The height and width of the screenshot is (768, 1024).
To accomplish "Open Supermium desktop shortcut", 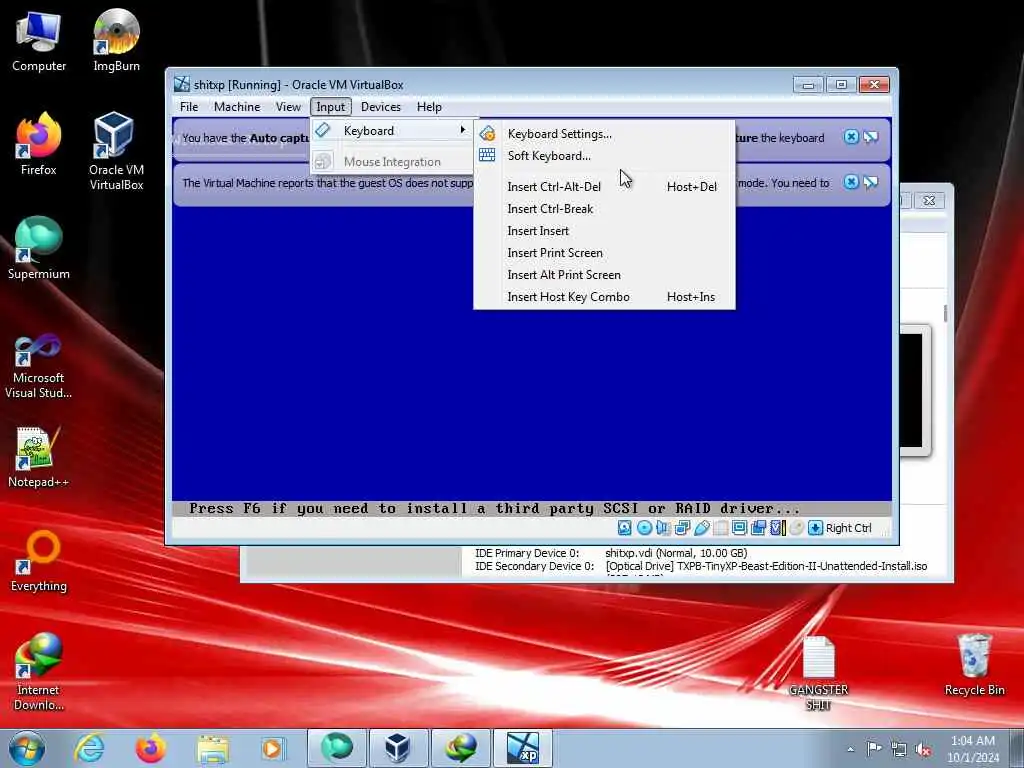I will click(x=39, y=249).
